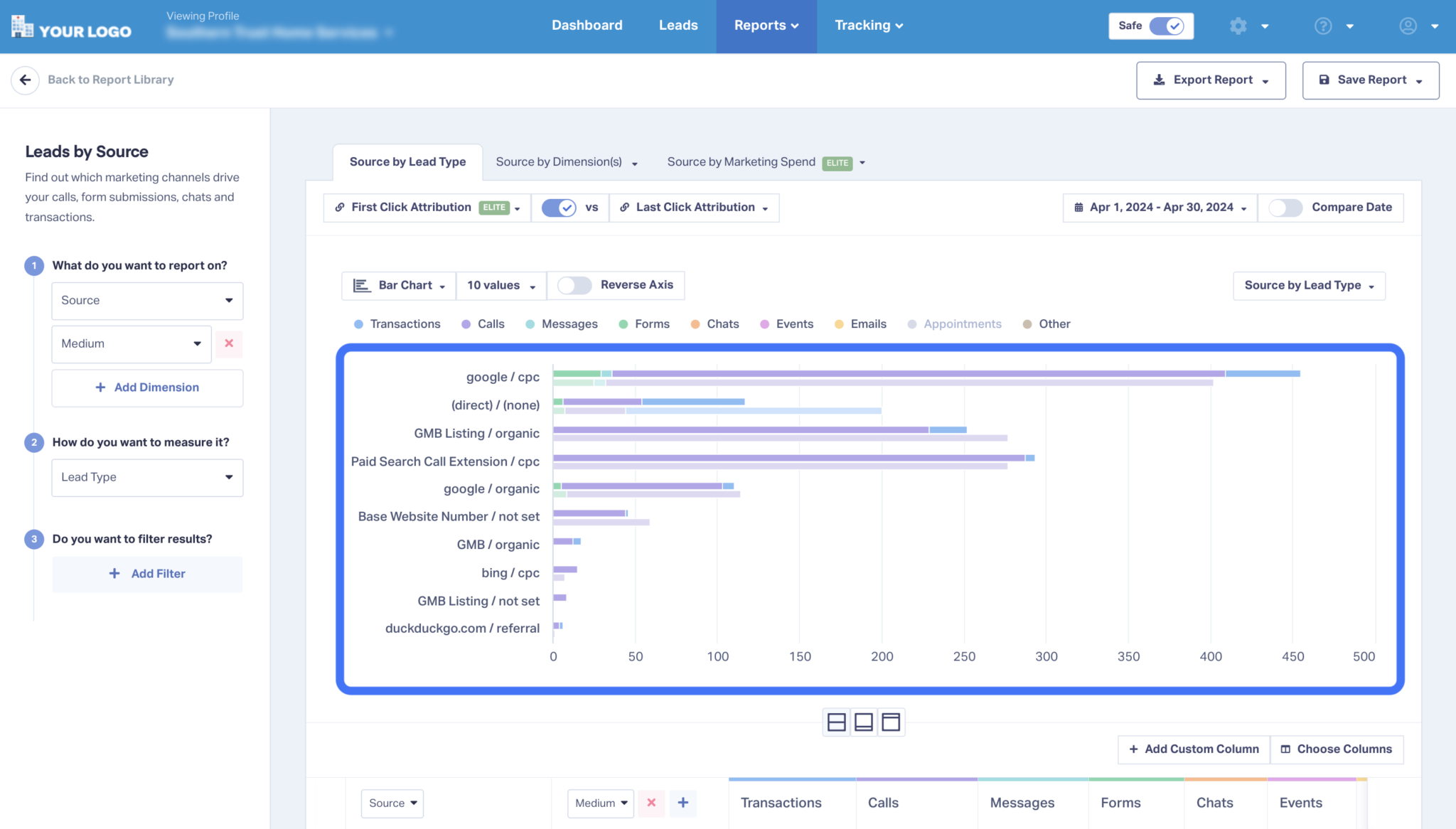Click the bar chart icon in the chart selector
The width and height of the screenshot is (1456, 829).
[362, 285]
